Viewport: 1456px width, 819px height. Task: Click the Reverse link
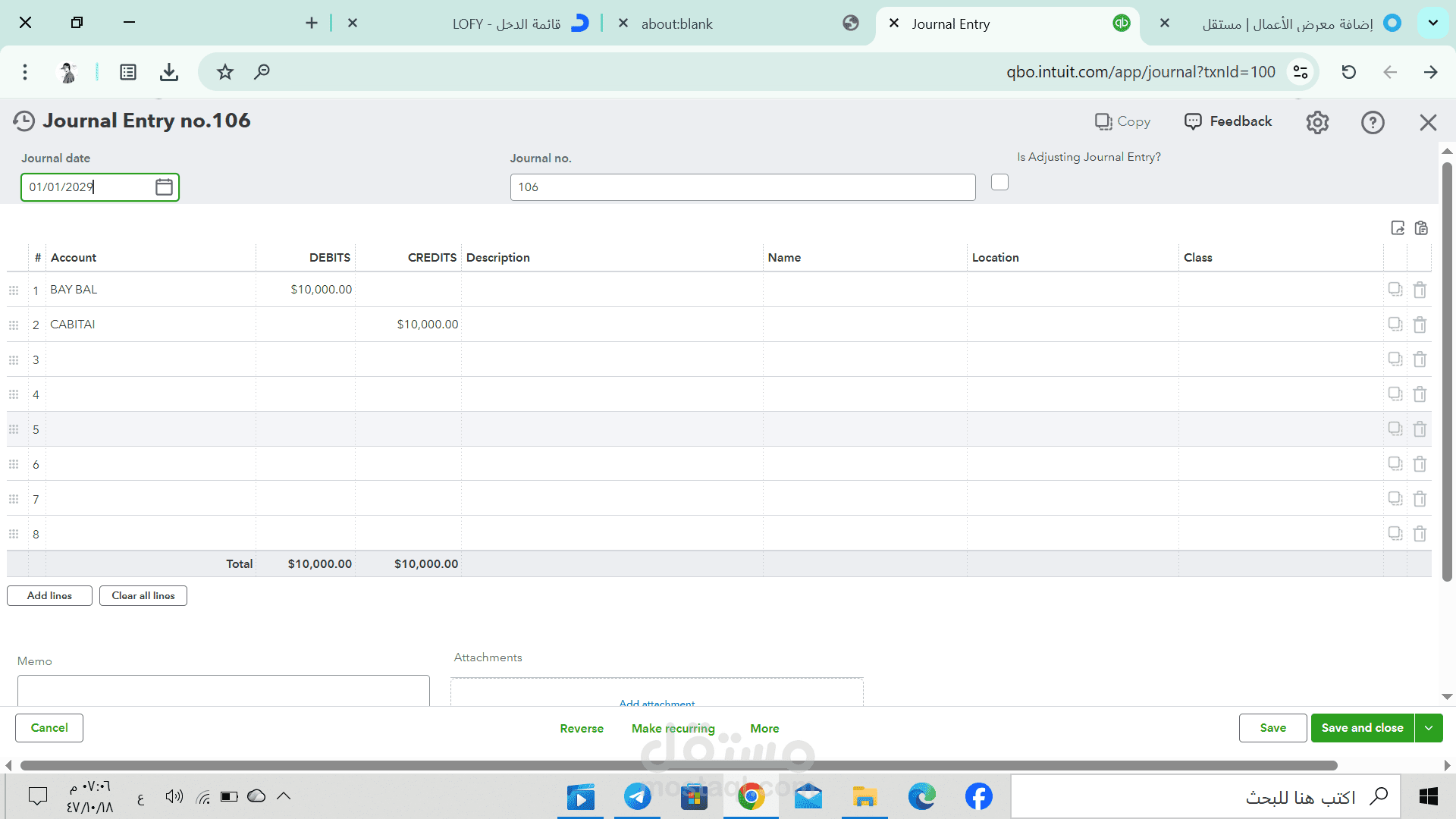coord(582,728)
